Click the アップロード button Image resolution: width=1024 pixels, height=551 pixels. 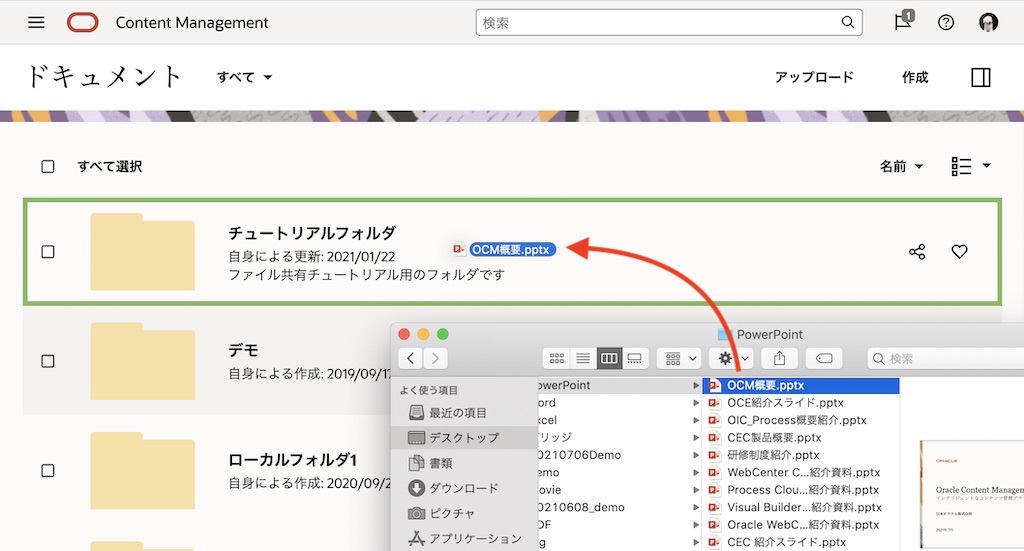click(x=814, y=77)
